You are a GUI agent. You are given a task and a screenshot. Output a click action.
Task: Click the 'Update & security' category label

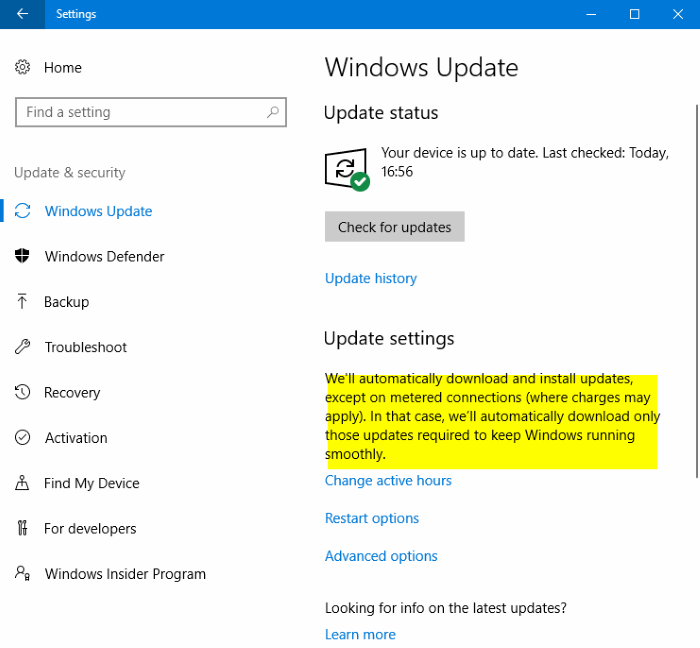coord(70,173)
